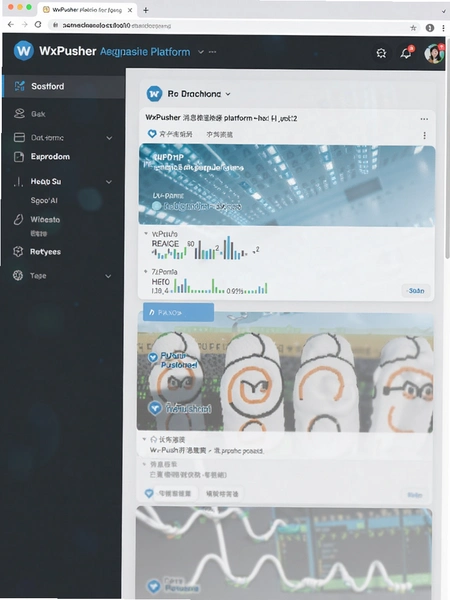This screenshot has width=450, height=600.
Task: Select the Wibesto sidebar item icon
Action: click(x=18, y=220)
